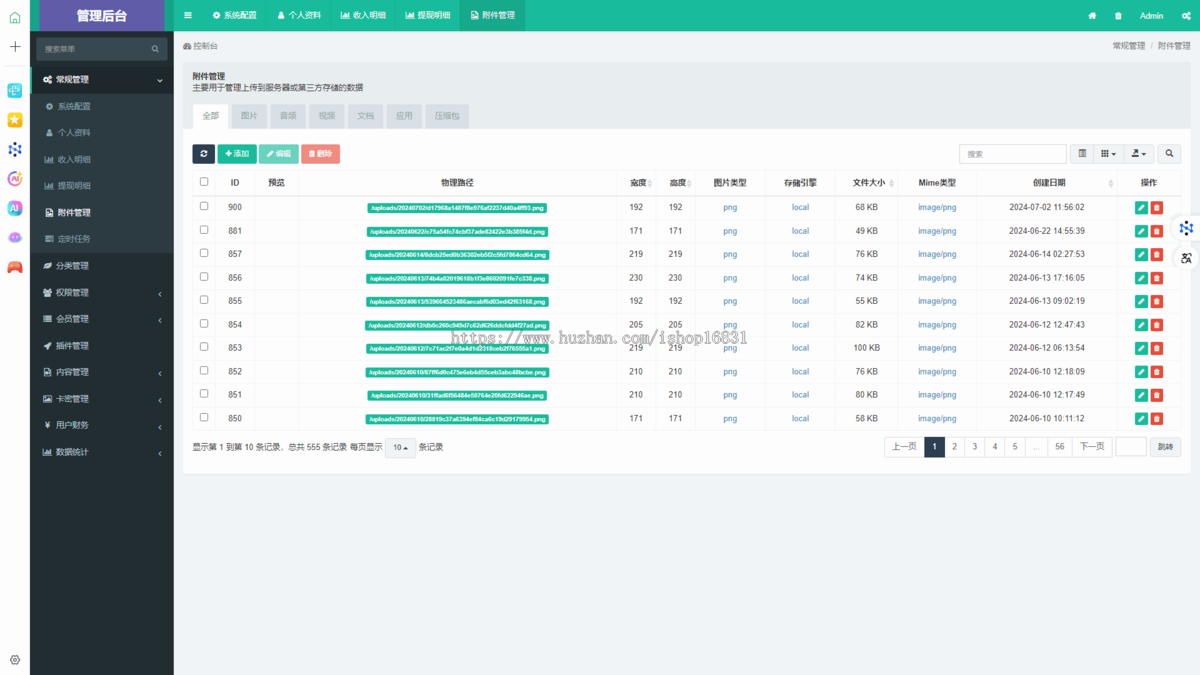Click the home icon in top header
Screen dimensions: 1200x675
pos(1092,16)
